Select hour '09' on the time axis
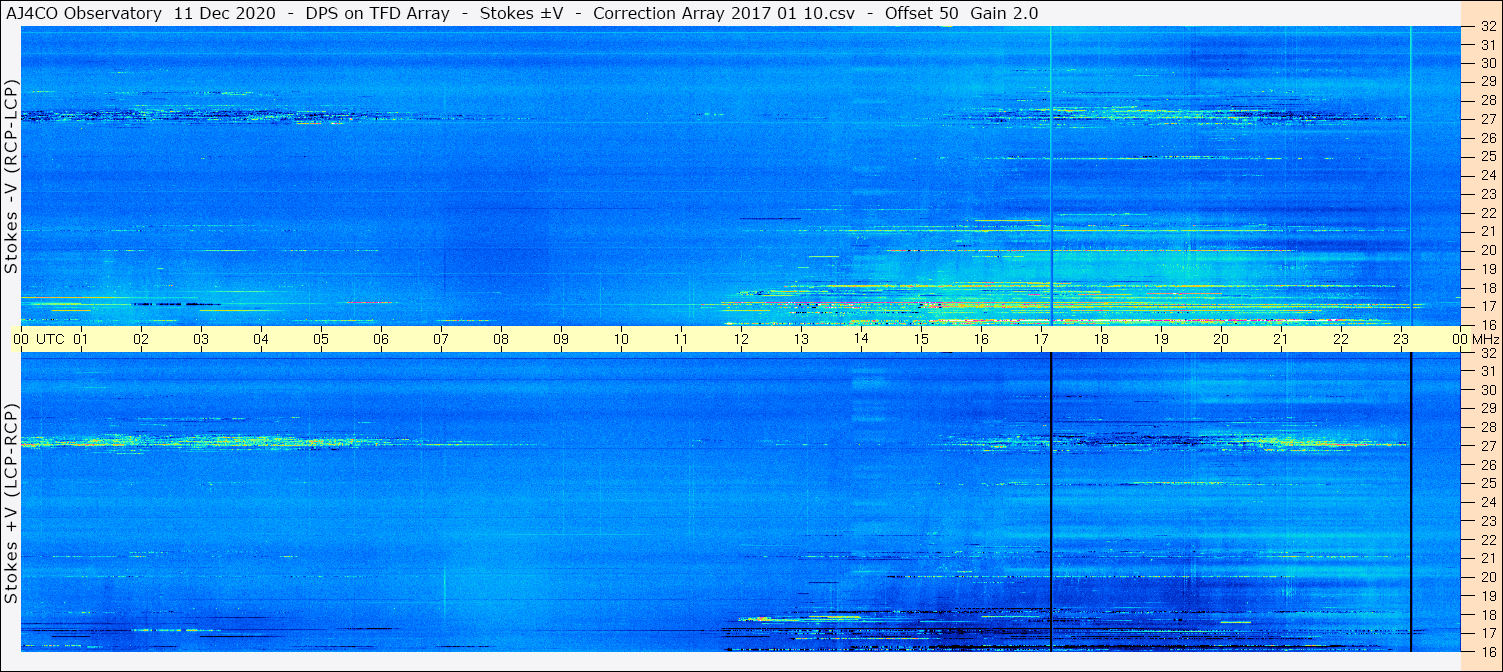The image size is (1503, 672). 561,339
